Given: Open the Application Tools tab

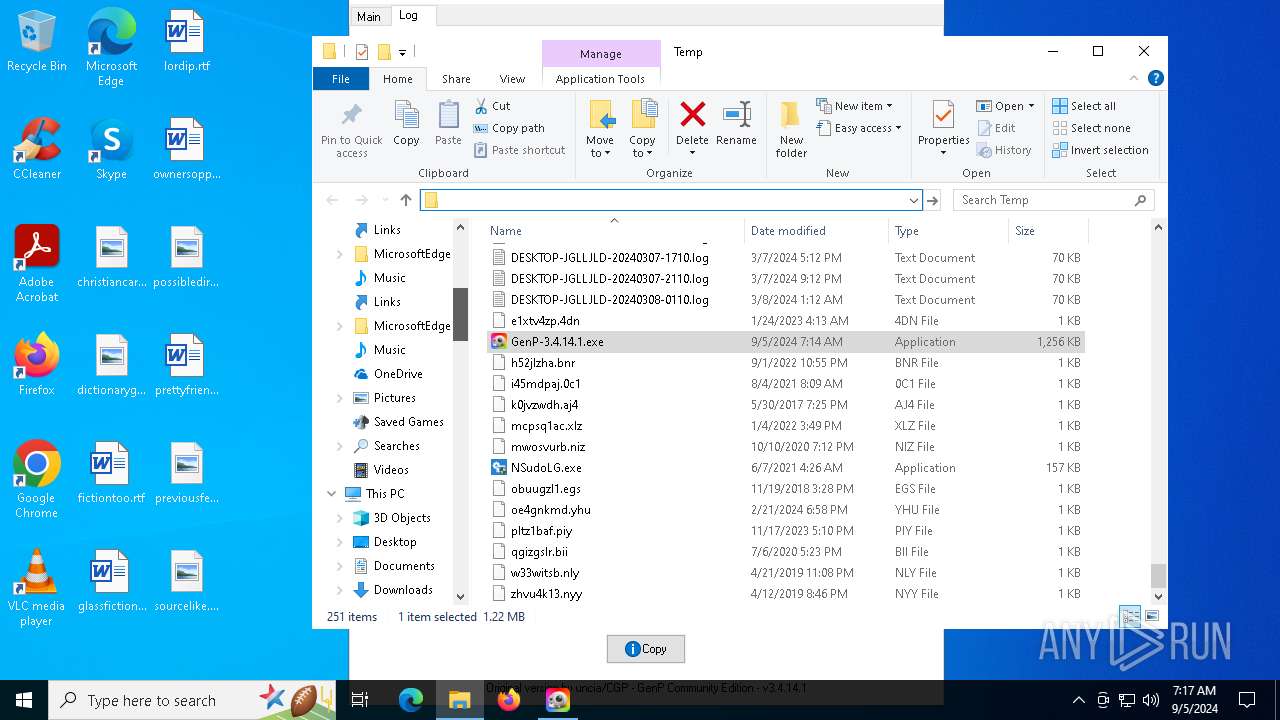Looking at the screenshot, I should (600, 79).
